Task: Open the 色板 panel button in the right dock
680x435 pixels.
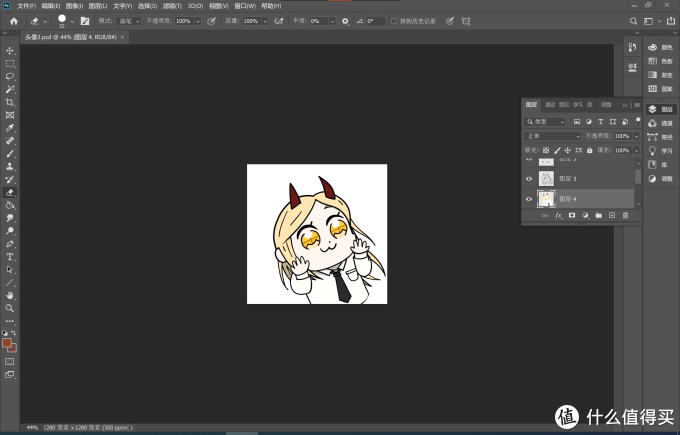Action: click(660, 61)
